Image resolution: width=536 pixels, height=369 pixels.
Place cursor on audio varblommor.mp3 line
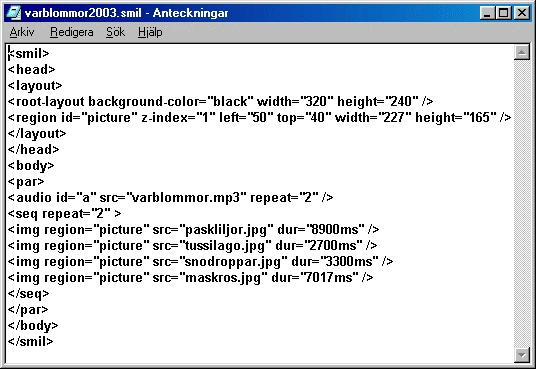170,198
